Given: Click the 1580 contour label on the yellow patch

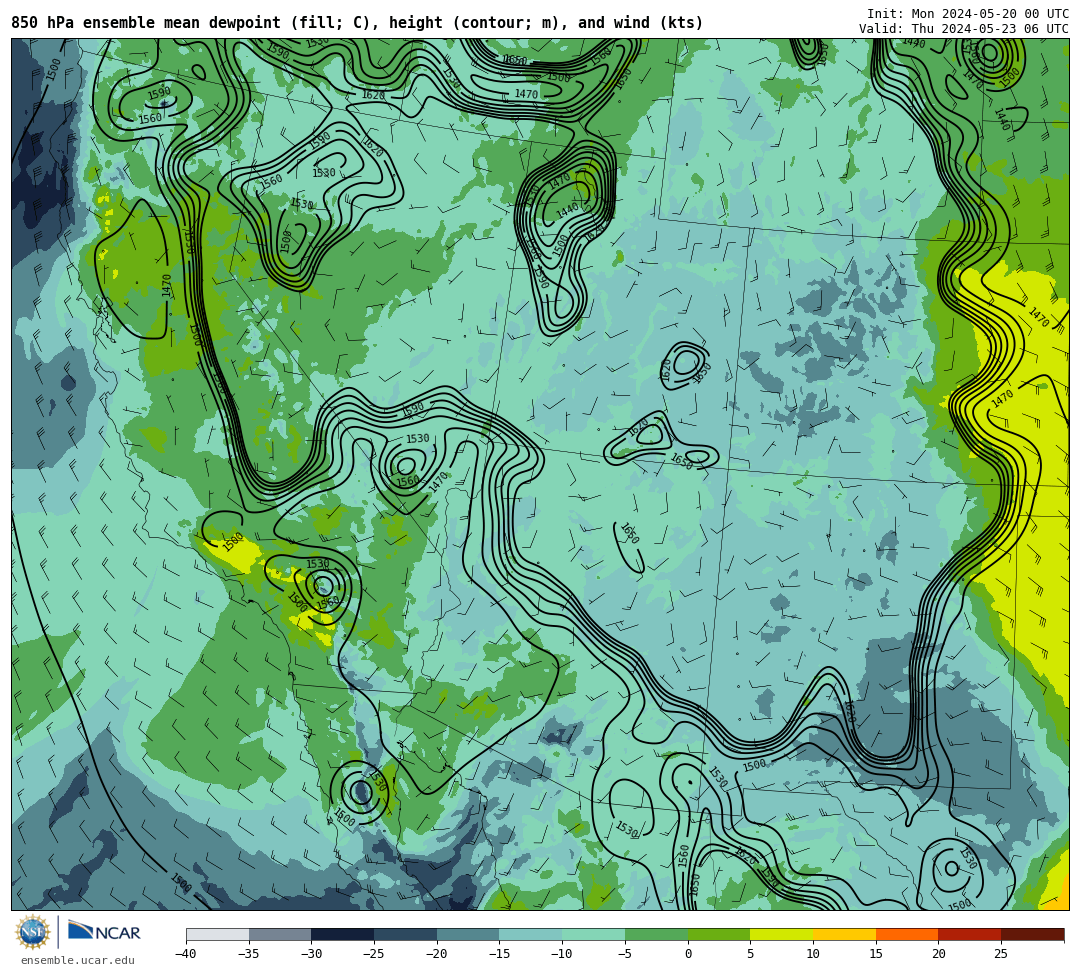Looking at the screenshot, I should [x=233, y=542].
